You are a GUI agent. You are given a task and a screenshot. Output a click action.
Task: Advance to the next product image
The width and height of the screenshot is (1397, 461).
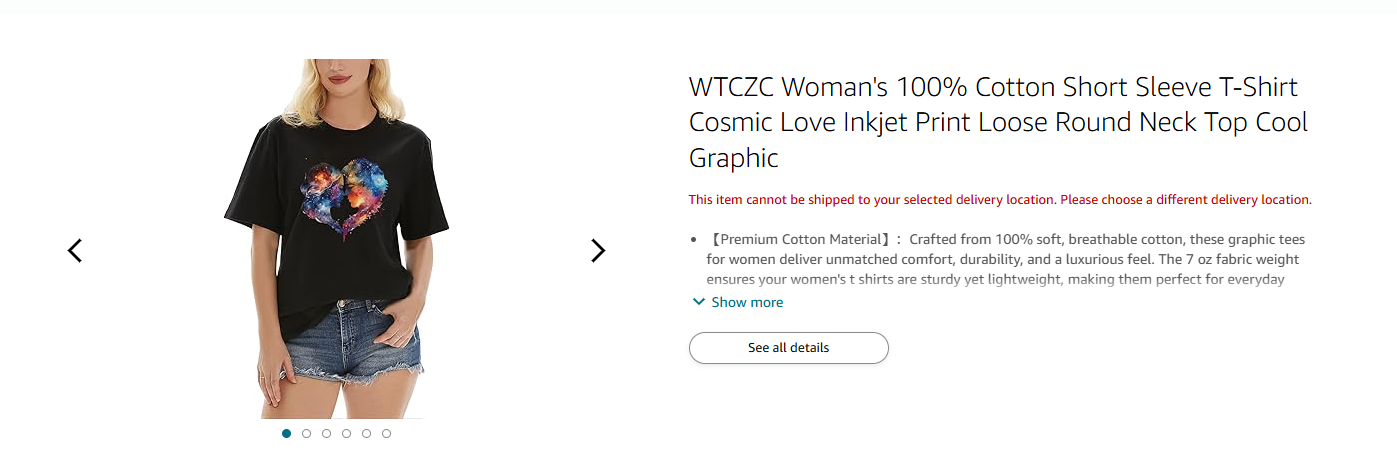[x=598, y=250]
